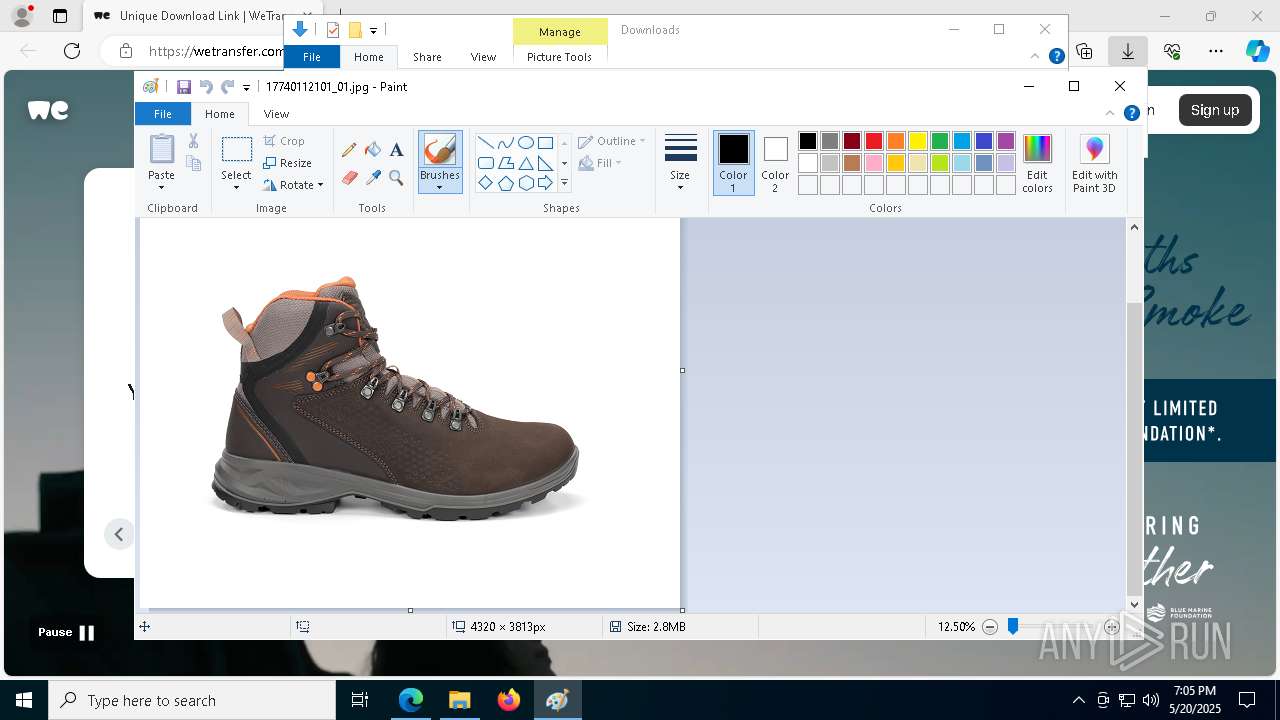Viewport: 1280px width, 720px height.
Task: Select Color 2 background box
Action: tap(775, 163)
